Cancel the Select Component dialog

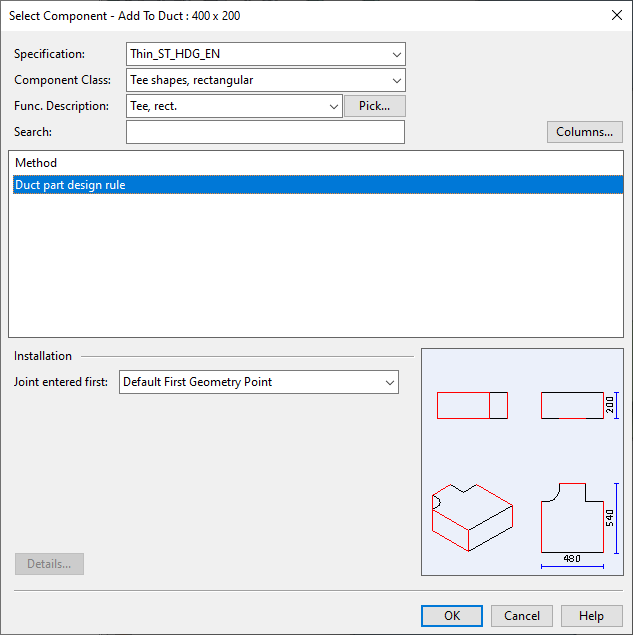pos(522,616)
